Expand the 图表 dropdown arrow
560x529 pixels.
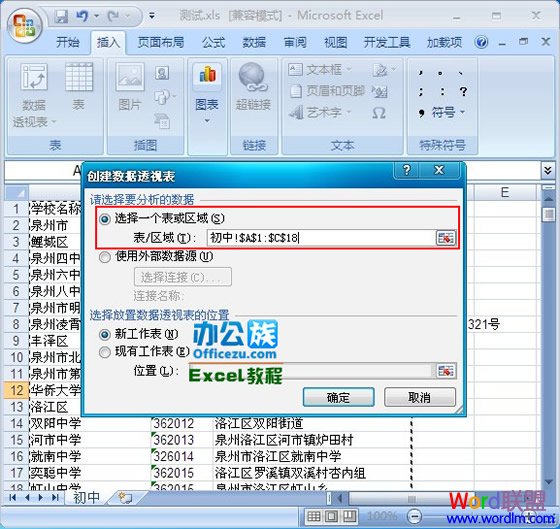(x=207, y=121)
